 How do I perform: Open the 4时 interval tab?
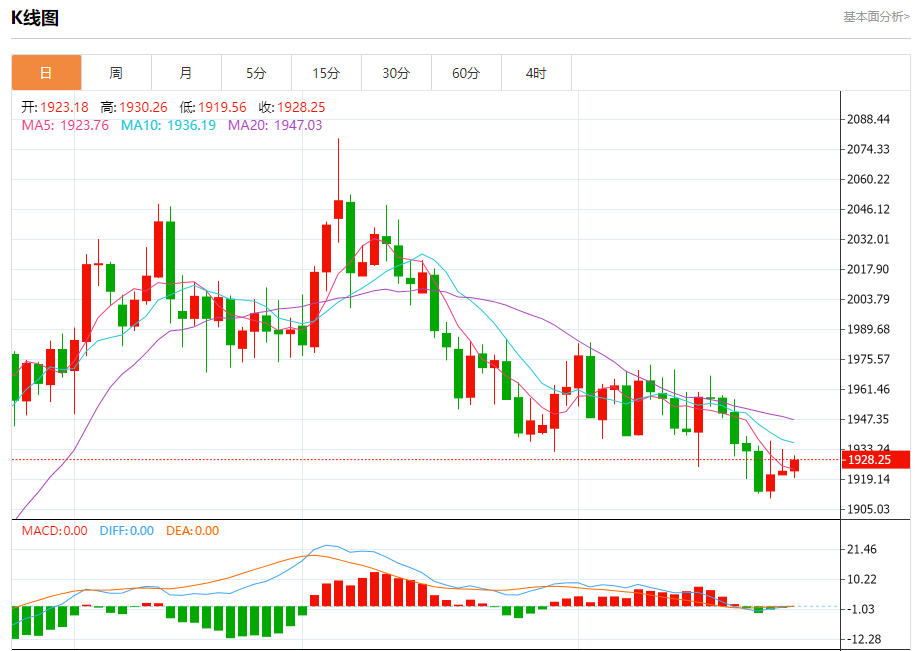pos(536,73)
